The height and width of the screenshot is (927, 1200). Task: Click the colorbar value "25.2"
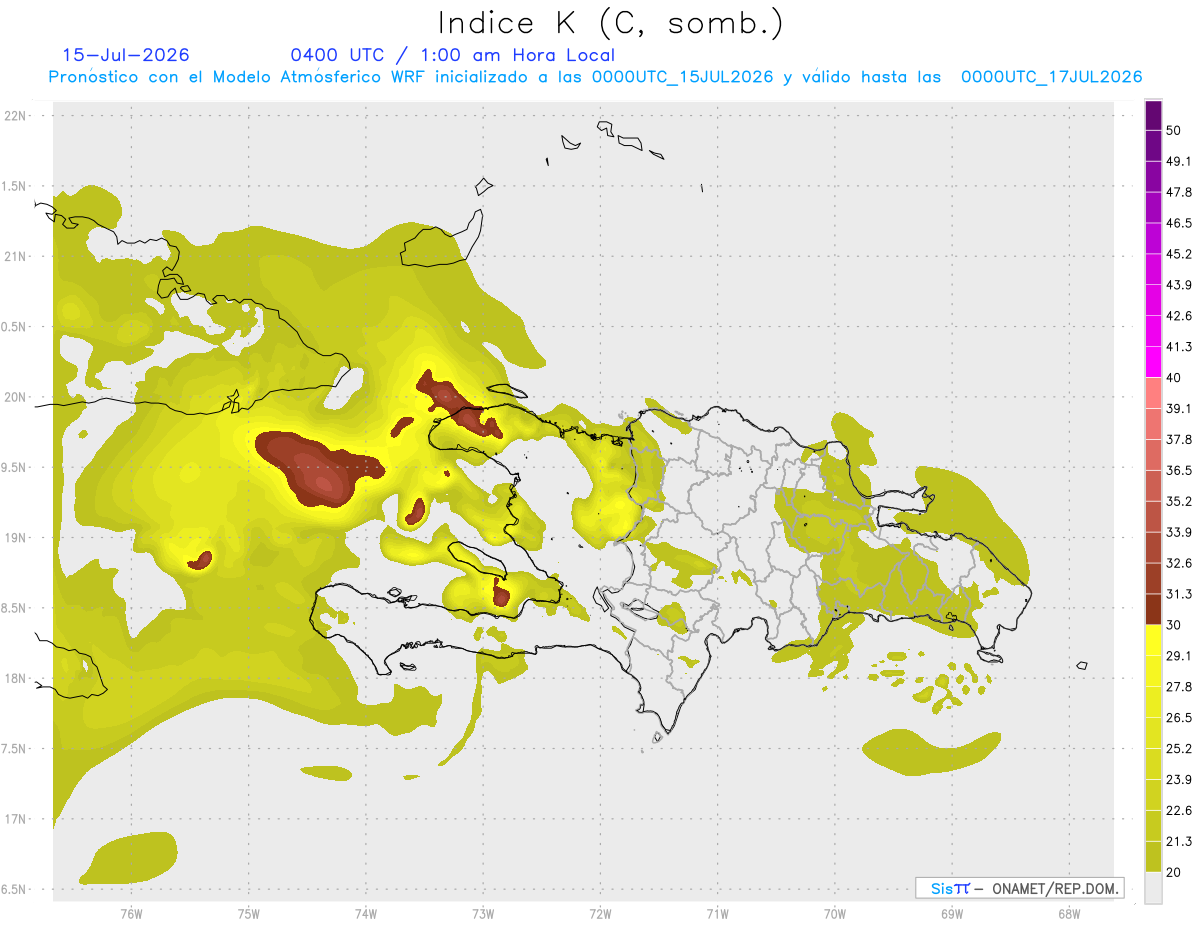click(x=1179, y=748)
